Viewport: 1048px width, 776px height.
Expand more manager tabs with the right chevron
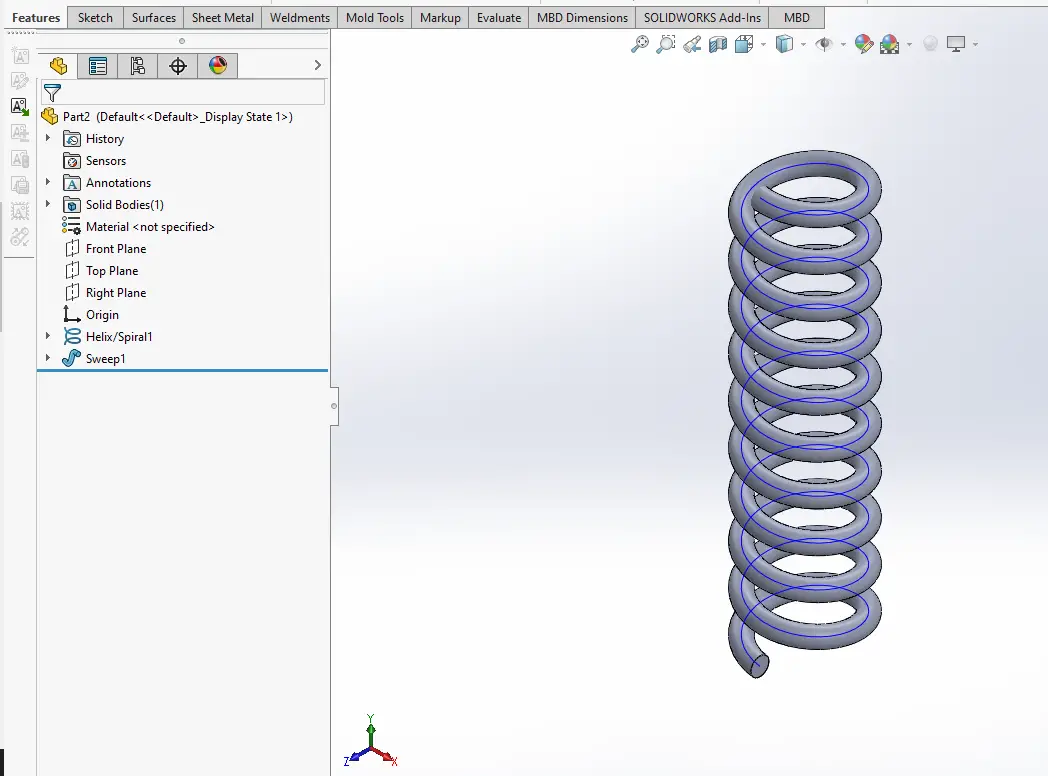(x=317, y=65)
